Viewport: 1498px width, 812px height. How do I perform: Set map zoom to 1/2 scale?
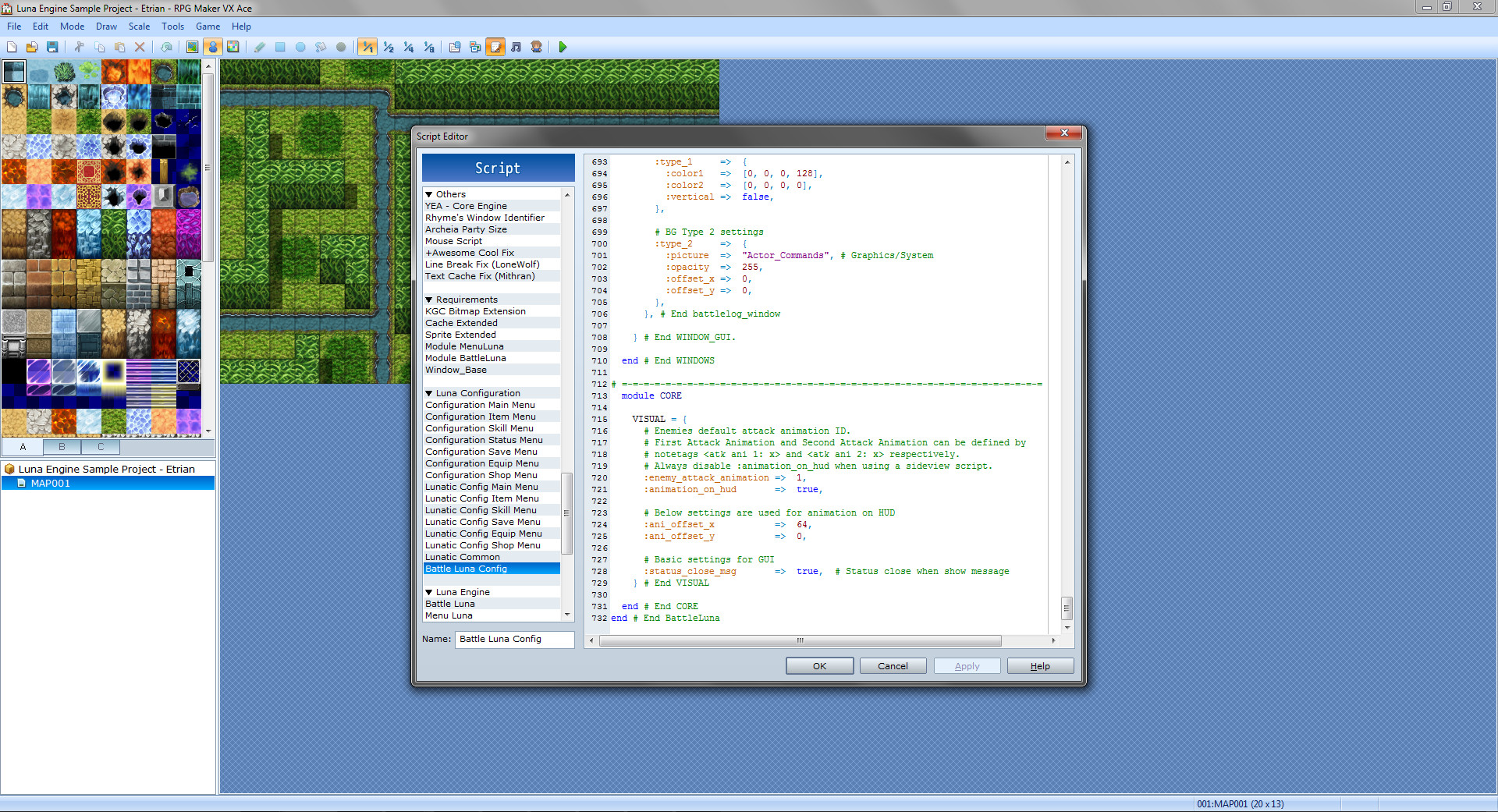coord(387,47)
